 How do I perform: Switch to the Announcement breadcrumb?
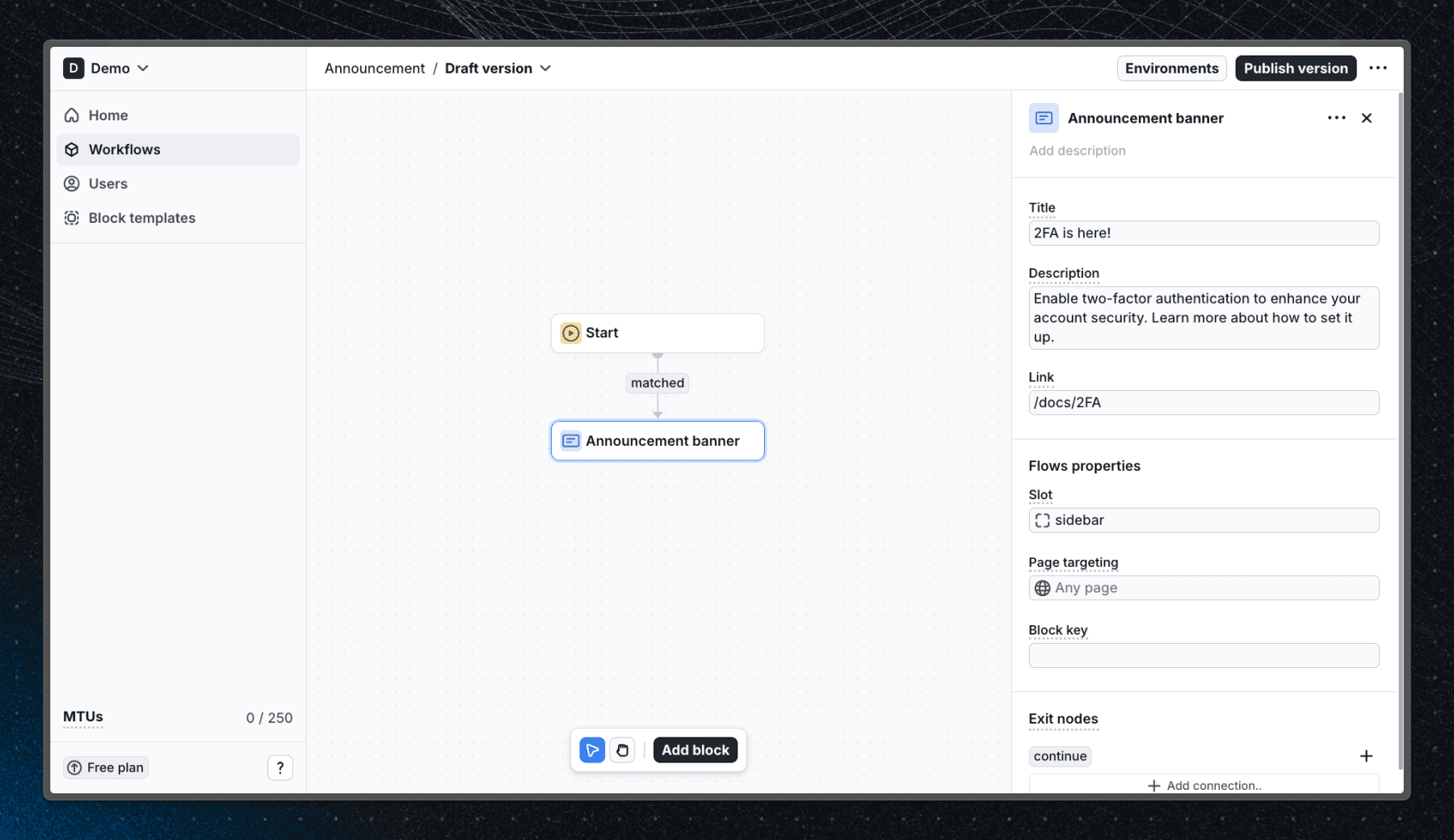[374, 69]
